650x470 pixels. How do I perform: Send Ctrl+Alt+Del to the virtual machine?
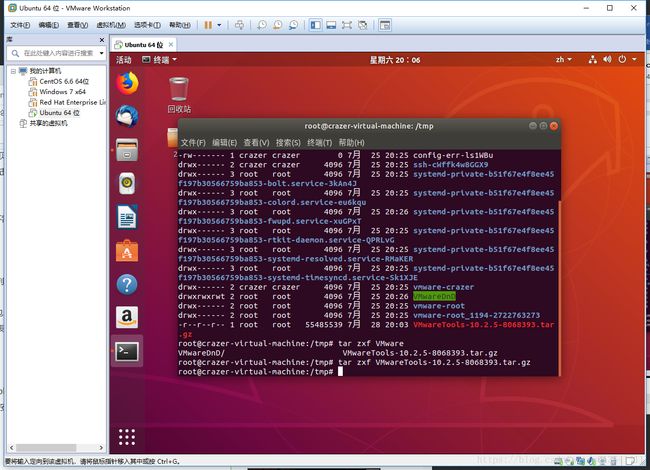pos(239,25)
